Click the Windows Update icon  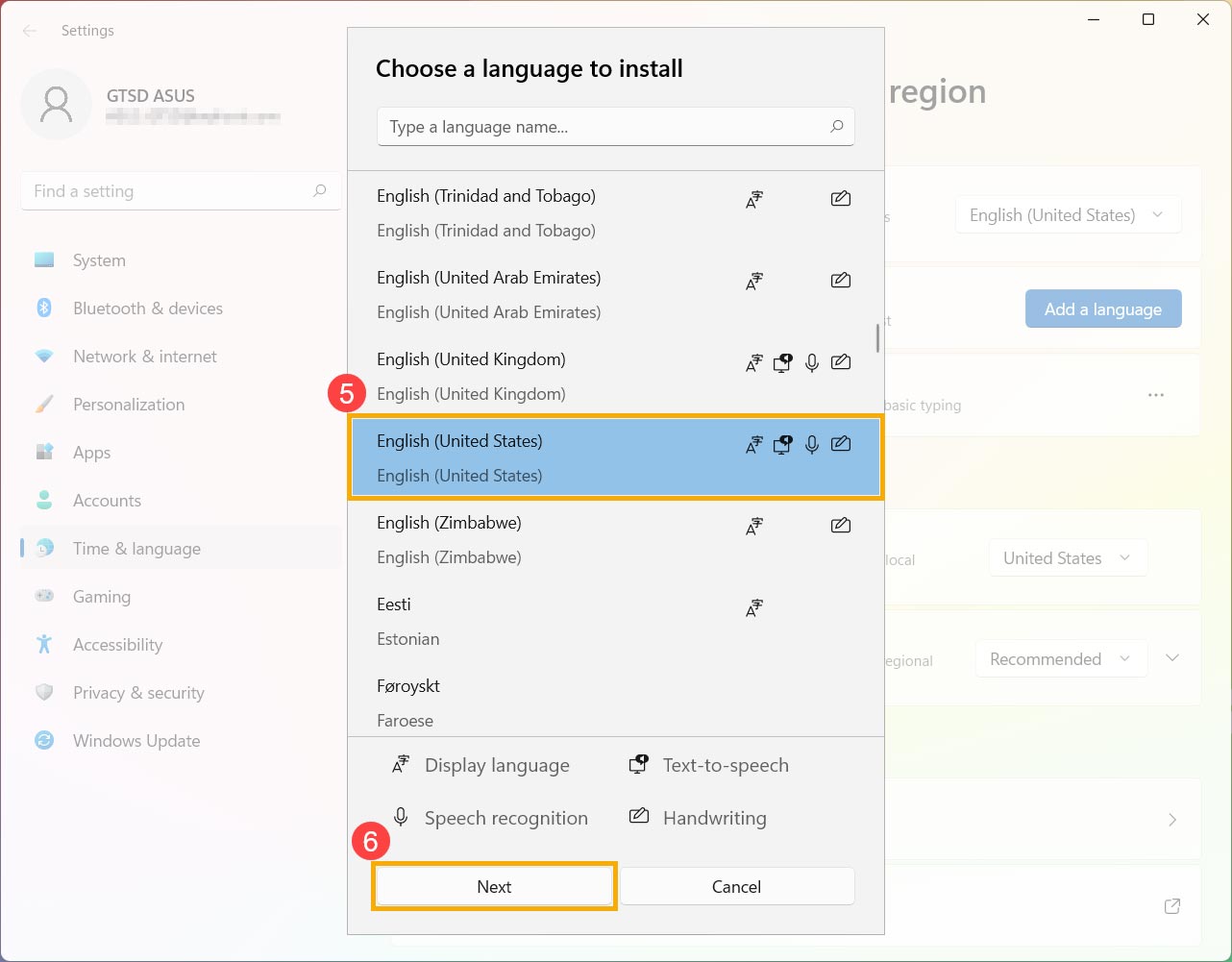coord(44,740)
